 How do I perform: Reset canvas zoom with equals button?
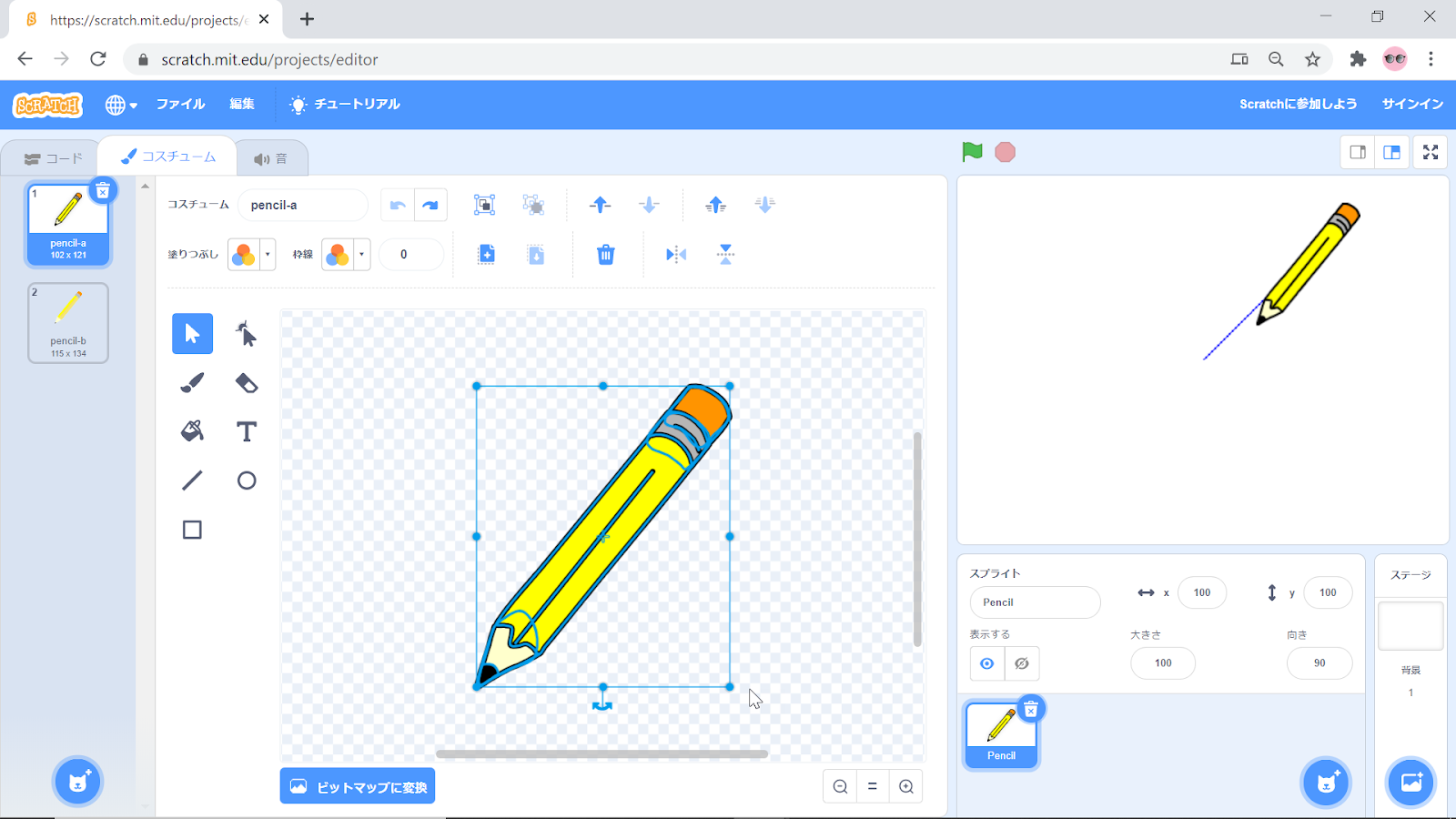pos(873,786)
